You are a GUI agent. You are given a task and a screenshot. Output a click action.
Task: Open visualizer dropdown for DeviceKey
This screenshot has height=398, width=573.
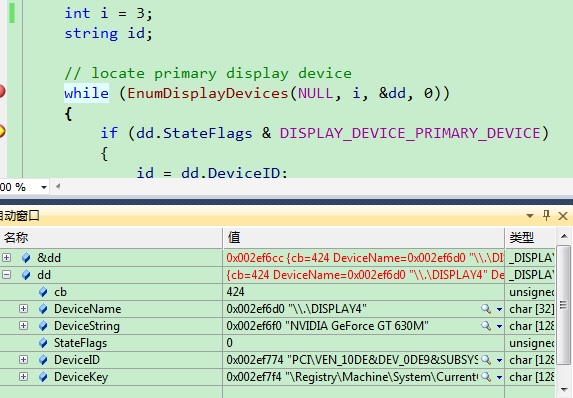[x=499, y=377]
